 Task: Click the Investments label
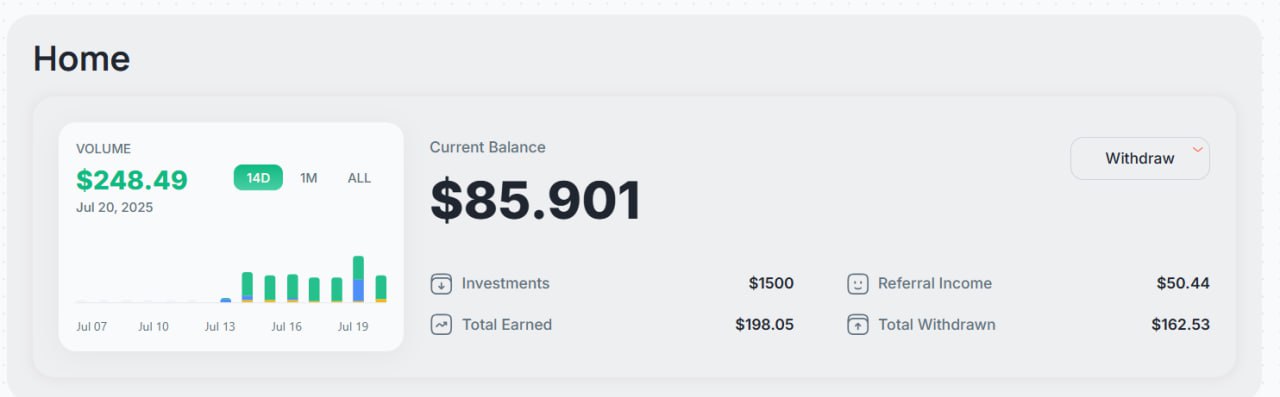[506, 284]
